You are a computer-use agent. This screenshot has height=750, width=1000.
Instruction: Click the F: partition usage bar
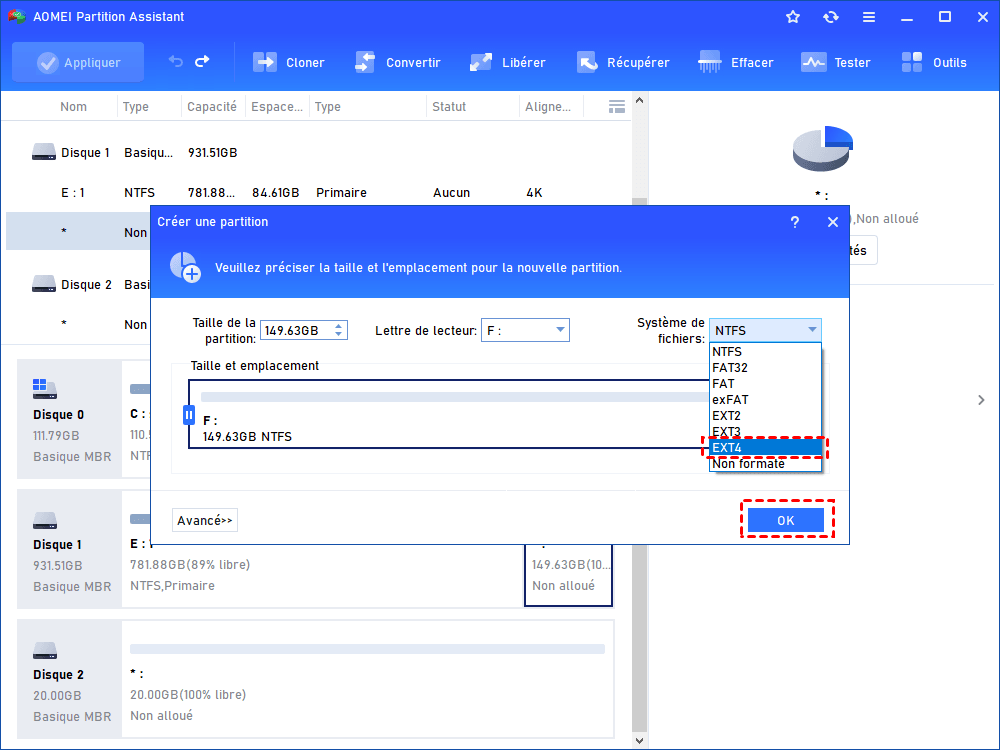pos(454,397)
